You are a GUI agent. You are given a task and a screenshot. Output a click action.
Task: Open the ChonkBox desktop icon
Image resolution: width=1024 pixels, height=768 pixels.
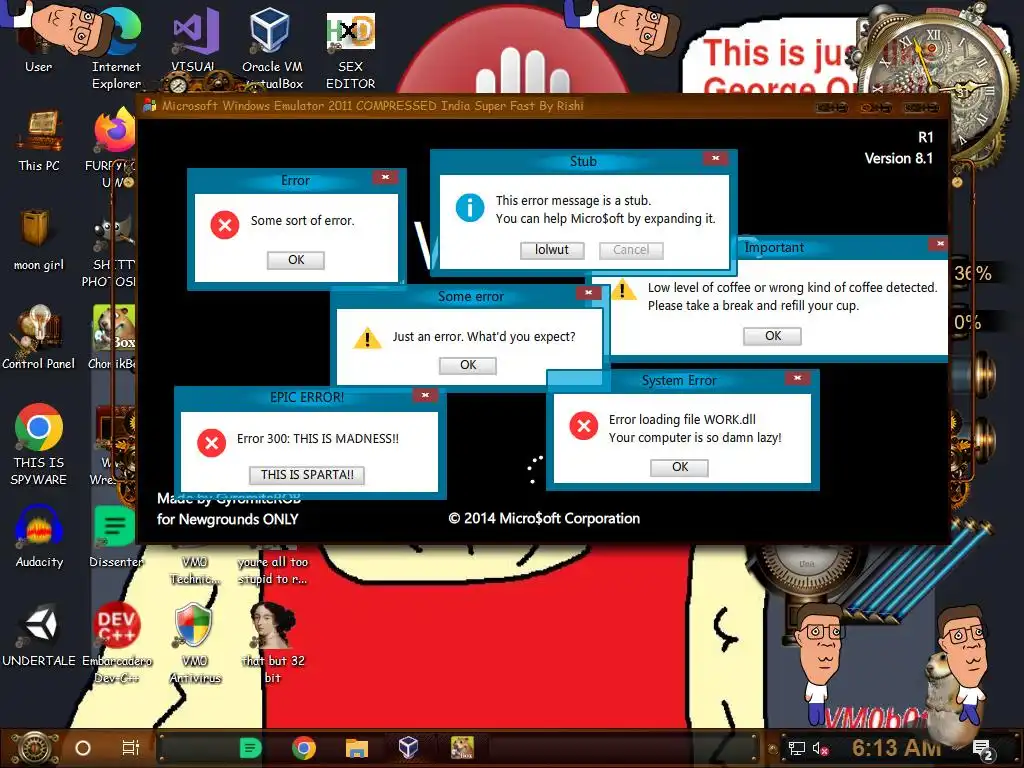113,338
